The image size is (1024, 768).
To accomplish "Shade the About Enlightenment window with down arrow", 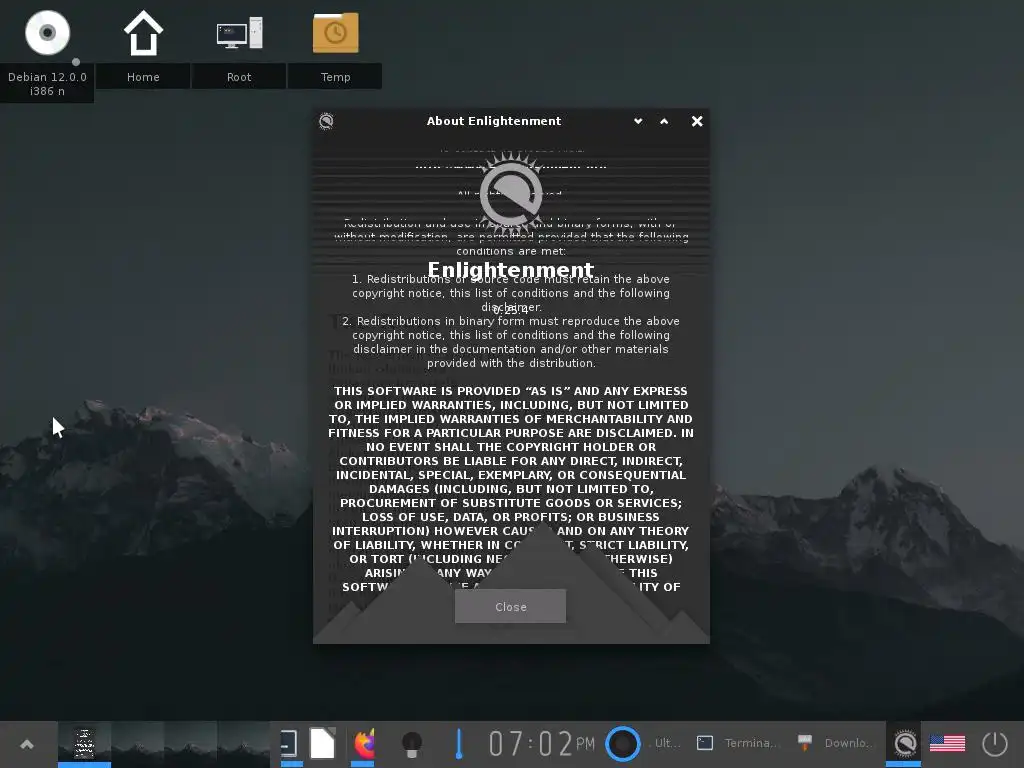I will [638, 121].
